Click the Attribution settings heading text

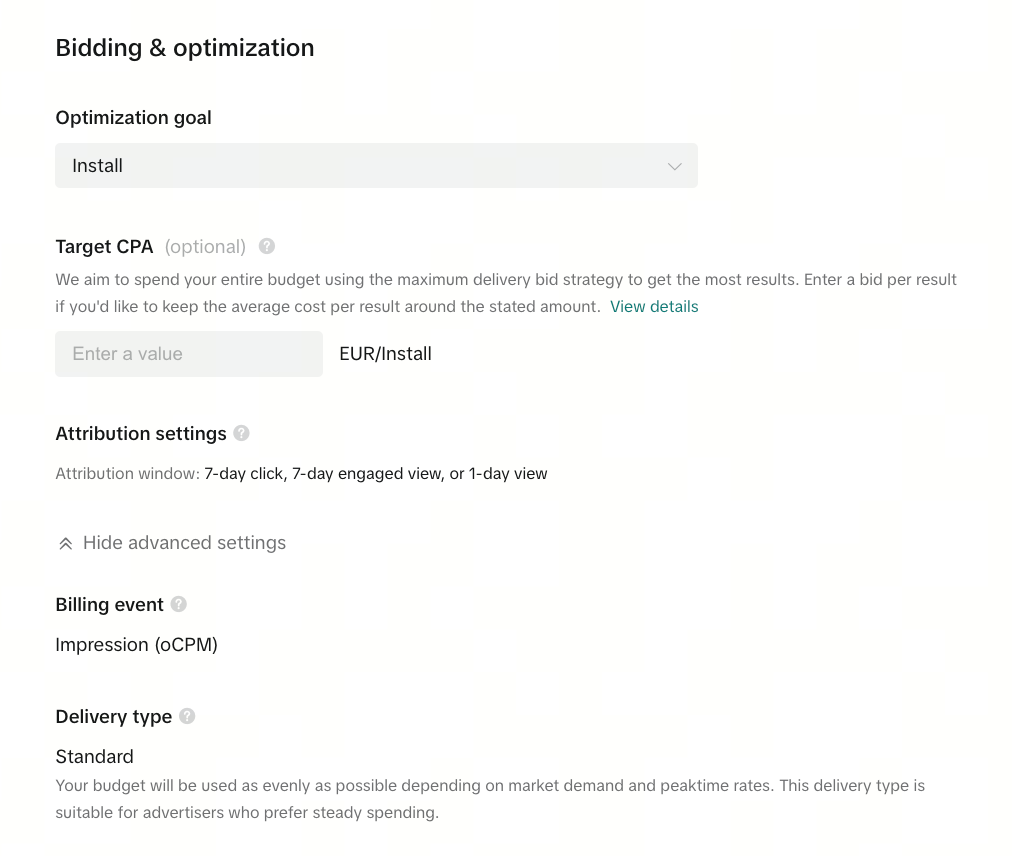tap(141, 434)
